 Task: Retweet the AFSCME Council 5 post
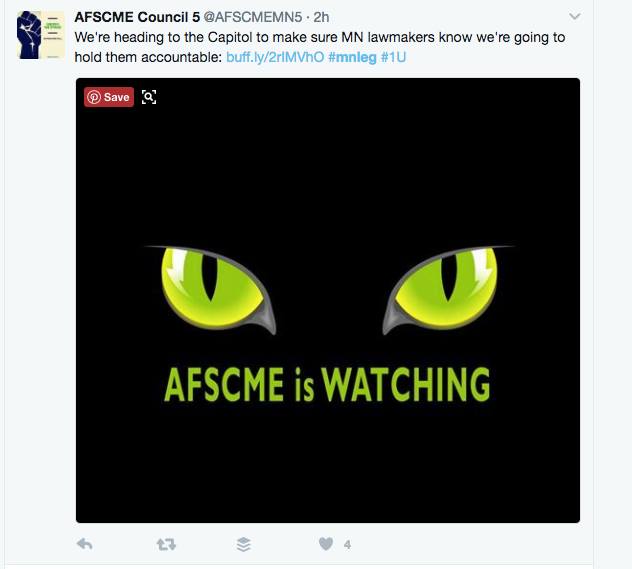pyautogui.click(x=166, y=545)
